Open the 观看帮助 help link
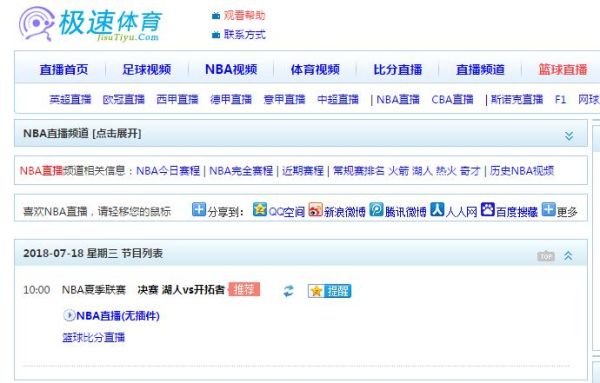The width and height of the screenshot is (600, 383). (244, 16)
